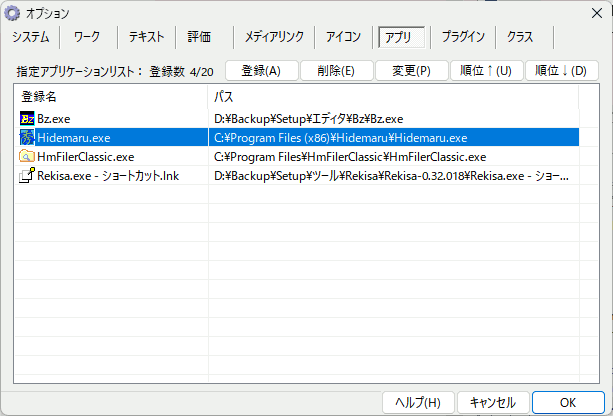Click the 登録名 column header
The height and width of the screenshot is (416, 613).
coord(111,97)
